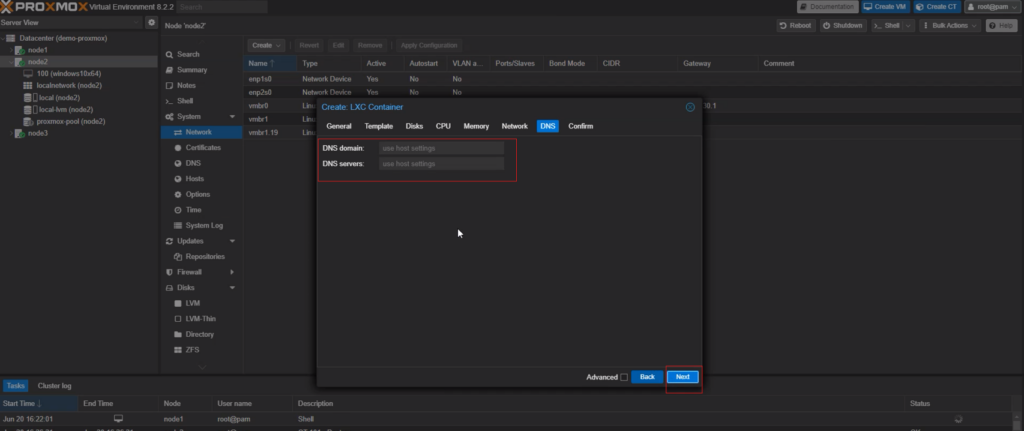Click DNS domain input field
This screenshot has width=1024, height=431.
441,148
